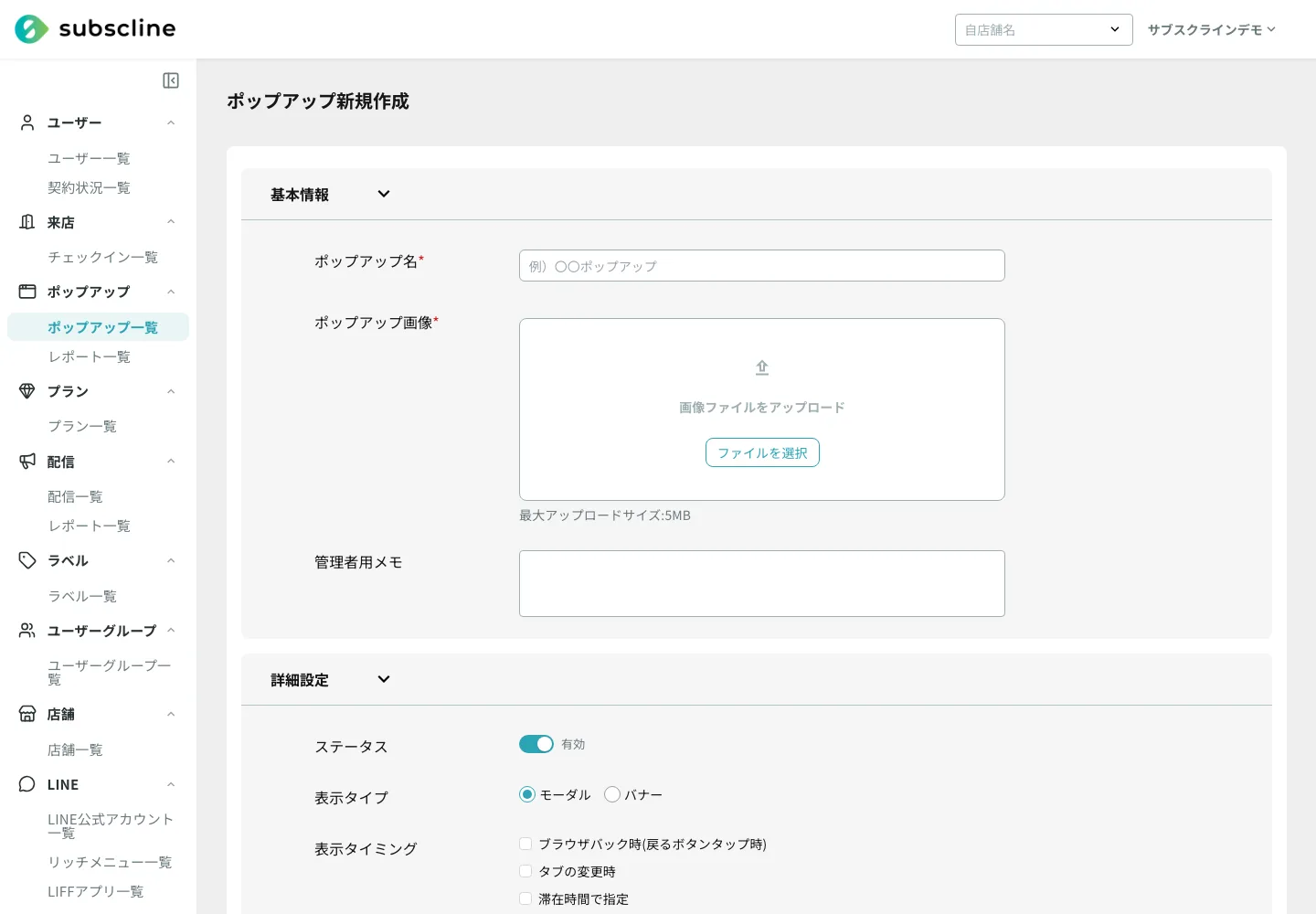Click the ユーザーグループ people icon in sidebar
The height and width of the screenshot is (914, 1316).
click(27, 631)
